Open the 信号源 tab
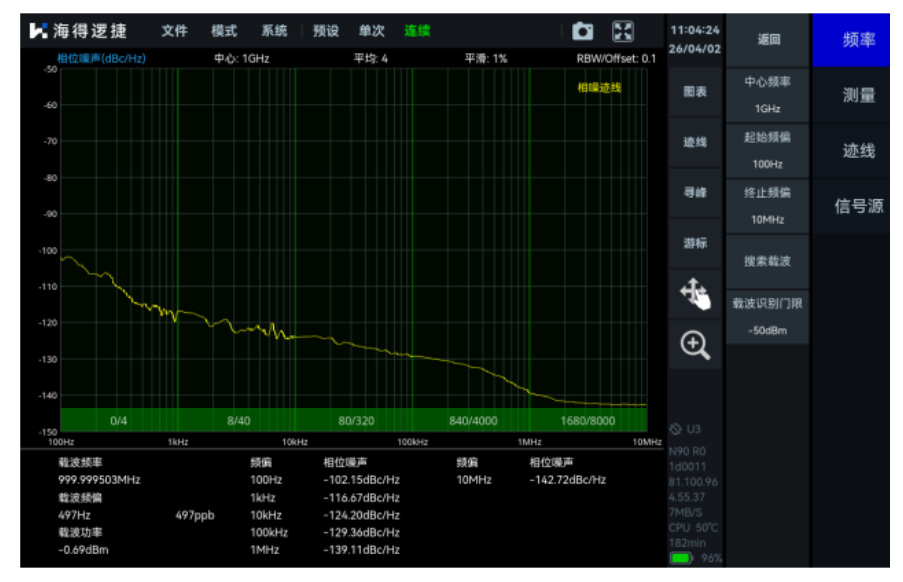Viewport: 903px width, 582px height. 859,206
